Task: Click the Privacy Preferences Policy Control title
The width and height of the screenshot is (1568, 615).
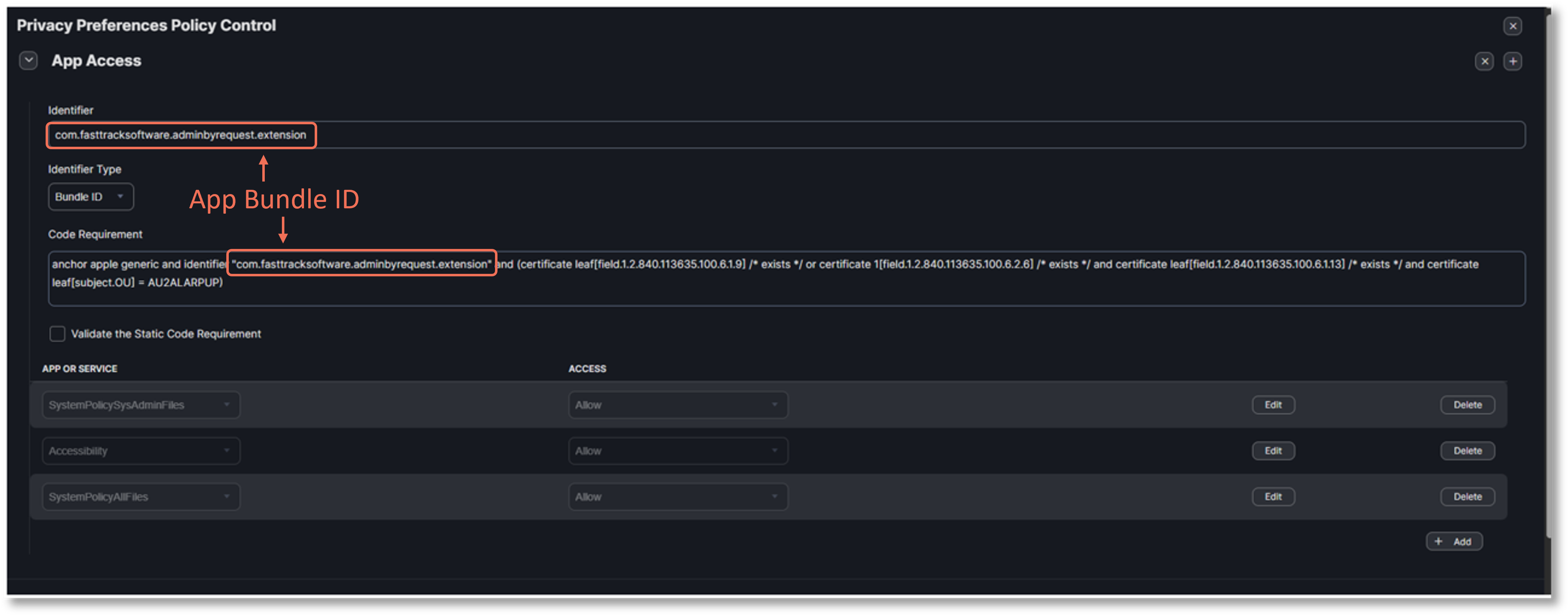Action: 146,25
